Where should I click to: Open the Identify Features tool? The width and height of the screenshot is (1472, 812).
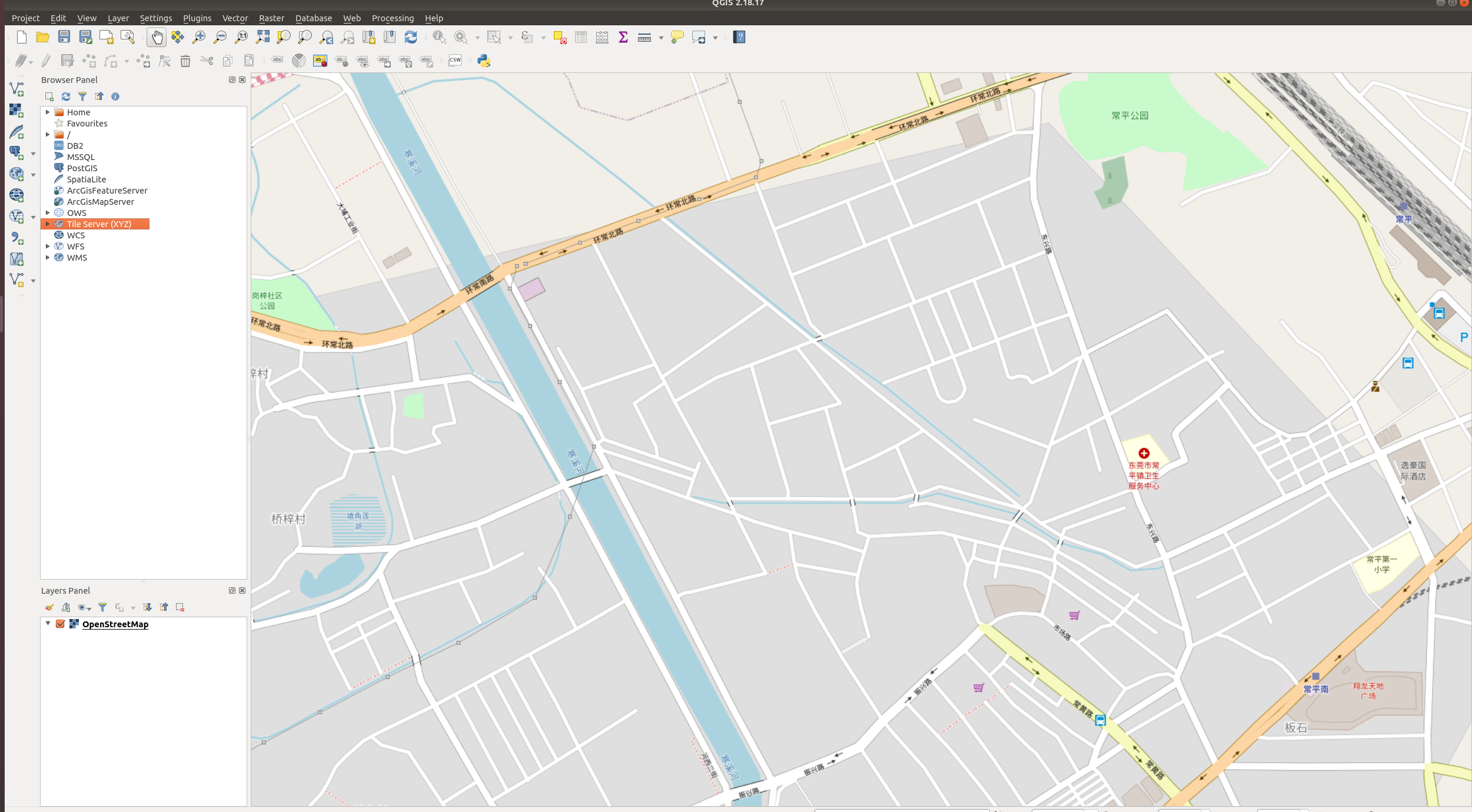[x=439, y=37]
